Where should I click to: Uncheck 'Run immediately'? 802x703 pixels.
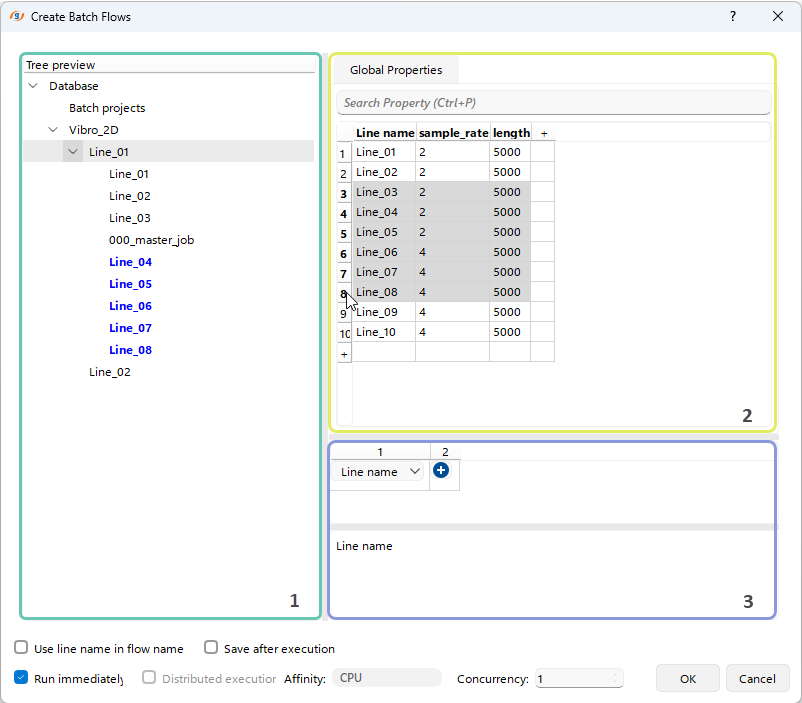coord(21,677)
